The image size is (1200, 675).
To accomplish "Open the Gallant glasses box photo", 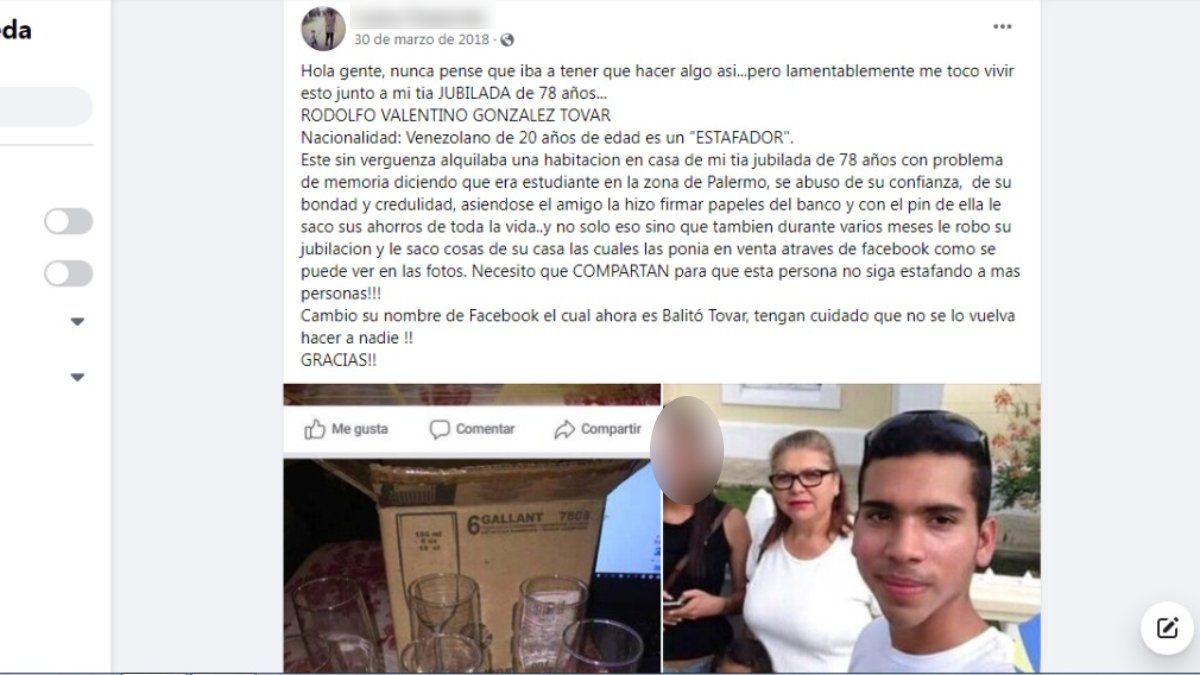I will (472, 565).
